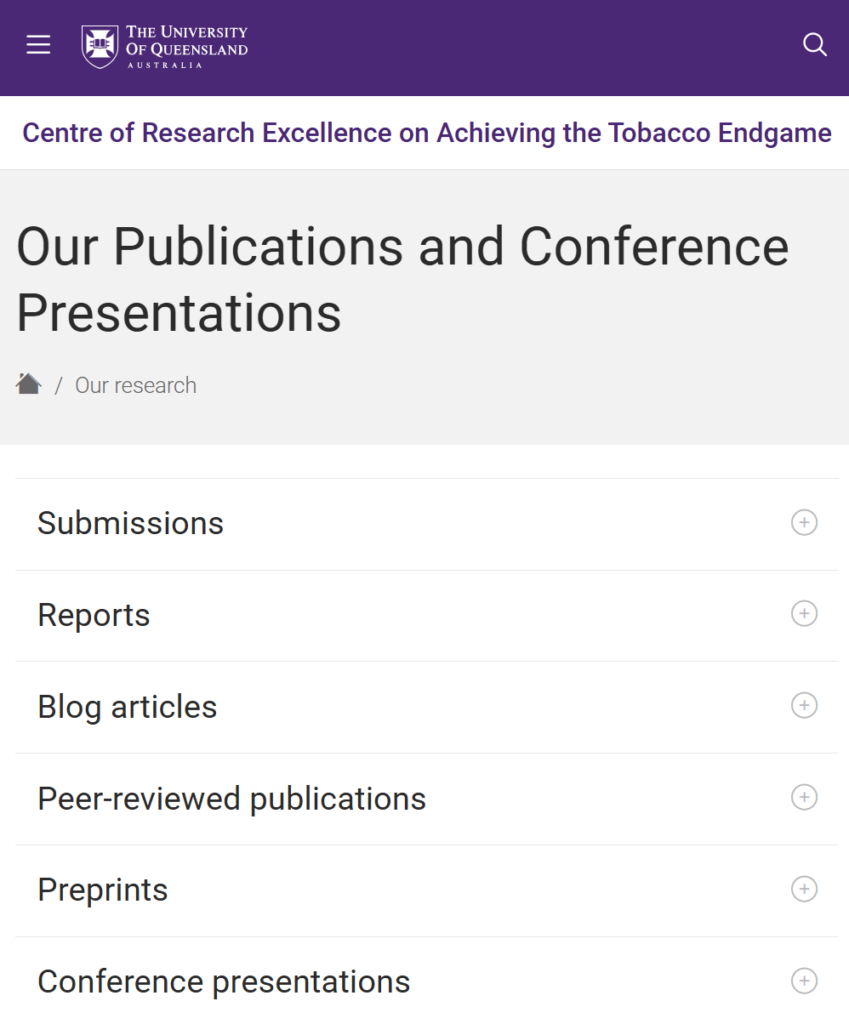Viewport: 849px width, 1024px height.
Task: Expand the Preprints accordion heading
Action: [427, 891]
